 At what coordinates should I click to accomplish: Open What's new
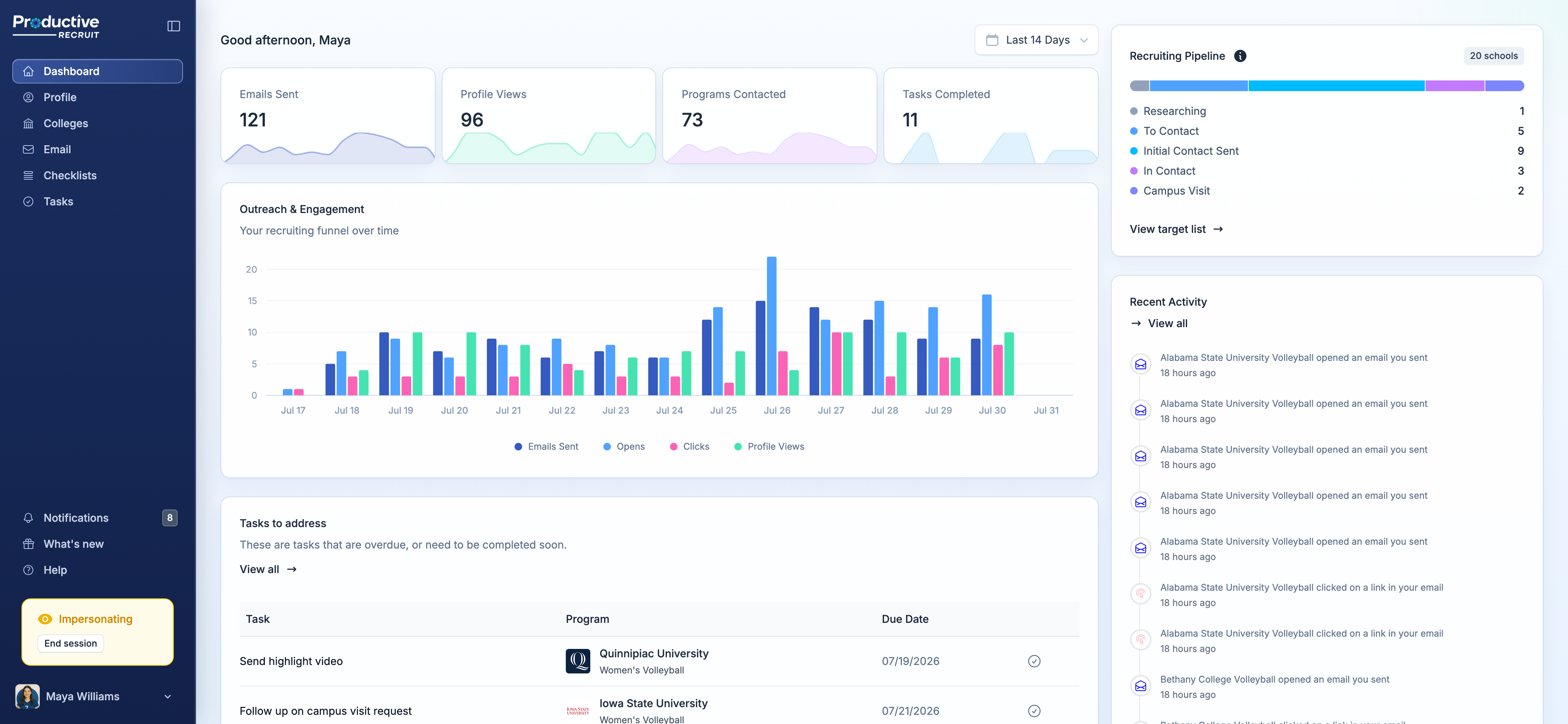pos(97,544)
